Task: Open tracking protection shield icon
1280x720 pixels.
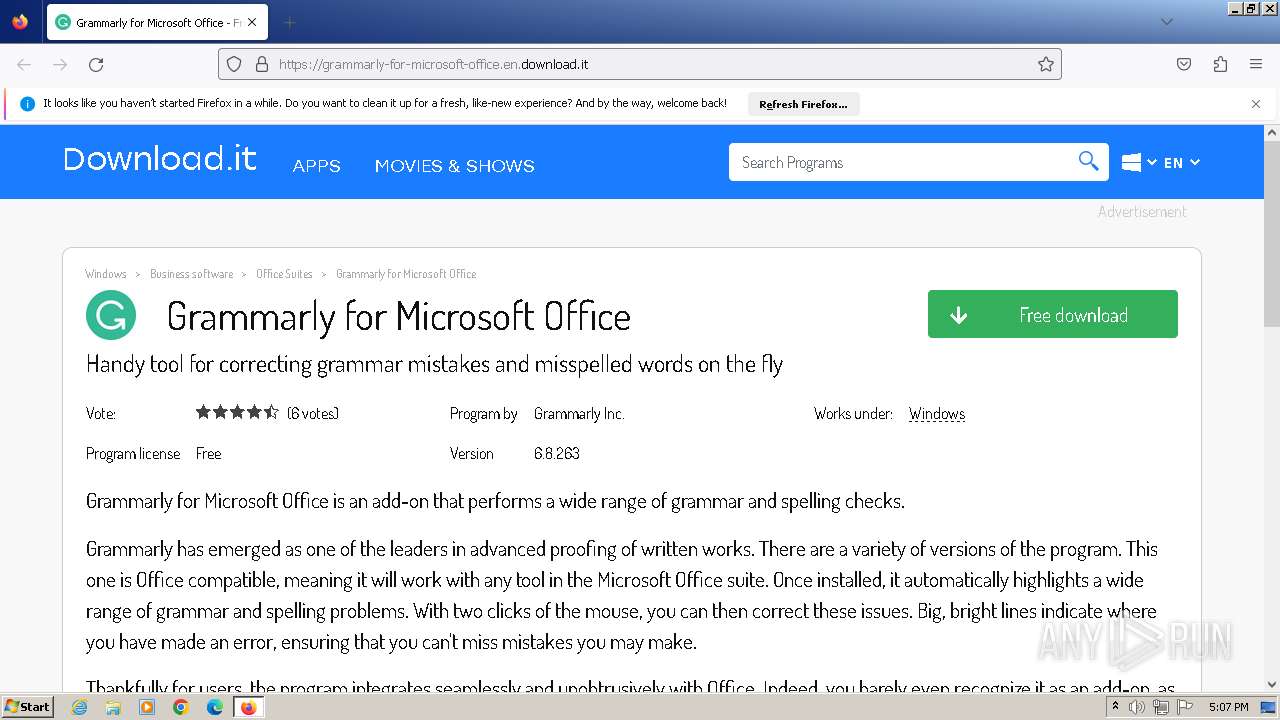Action: 234,64
